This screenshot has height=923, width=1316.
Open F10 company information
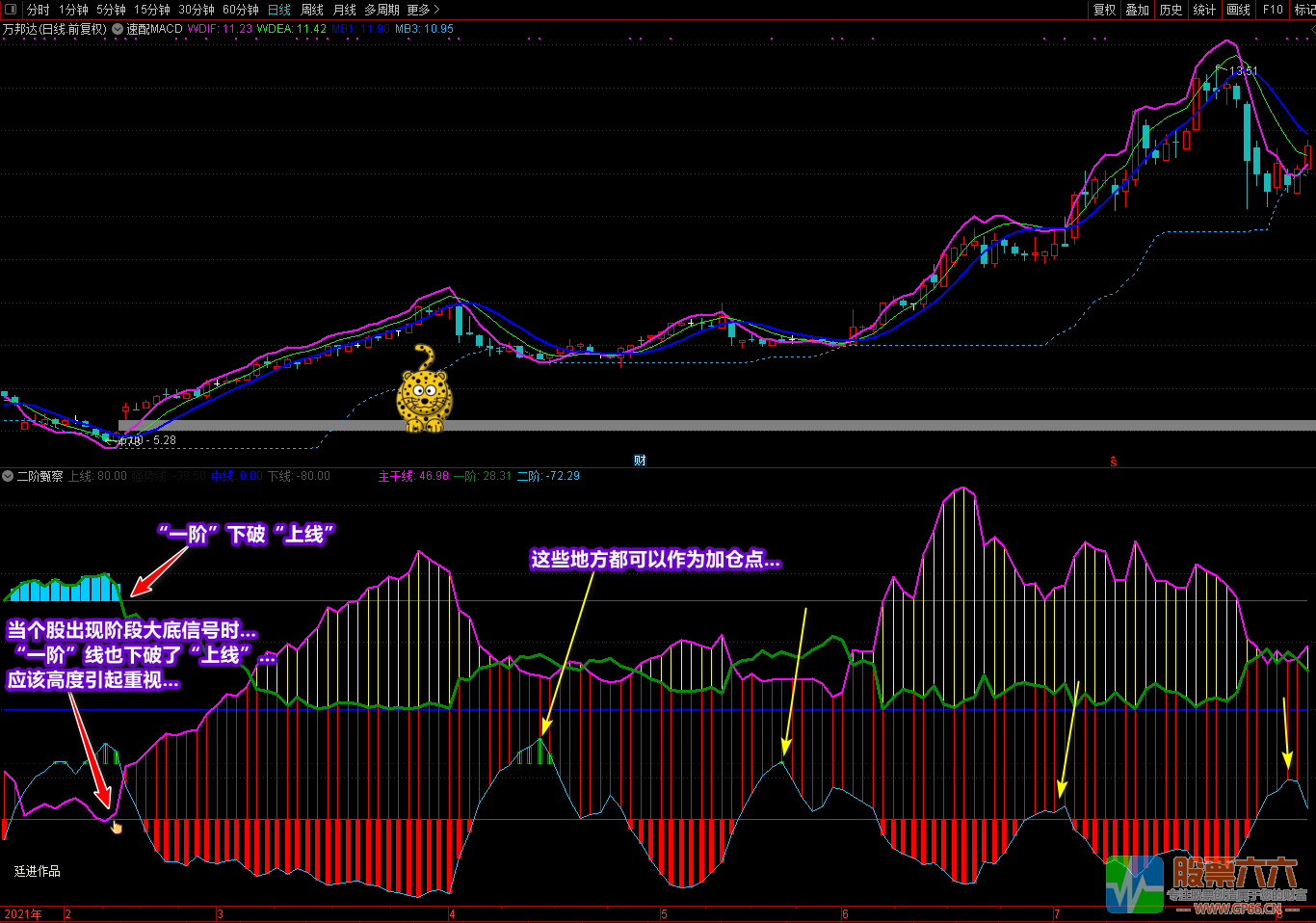pos(1273,10)
